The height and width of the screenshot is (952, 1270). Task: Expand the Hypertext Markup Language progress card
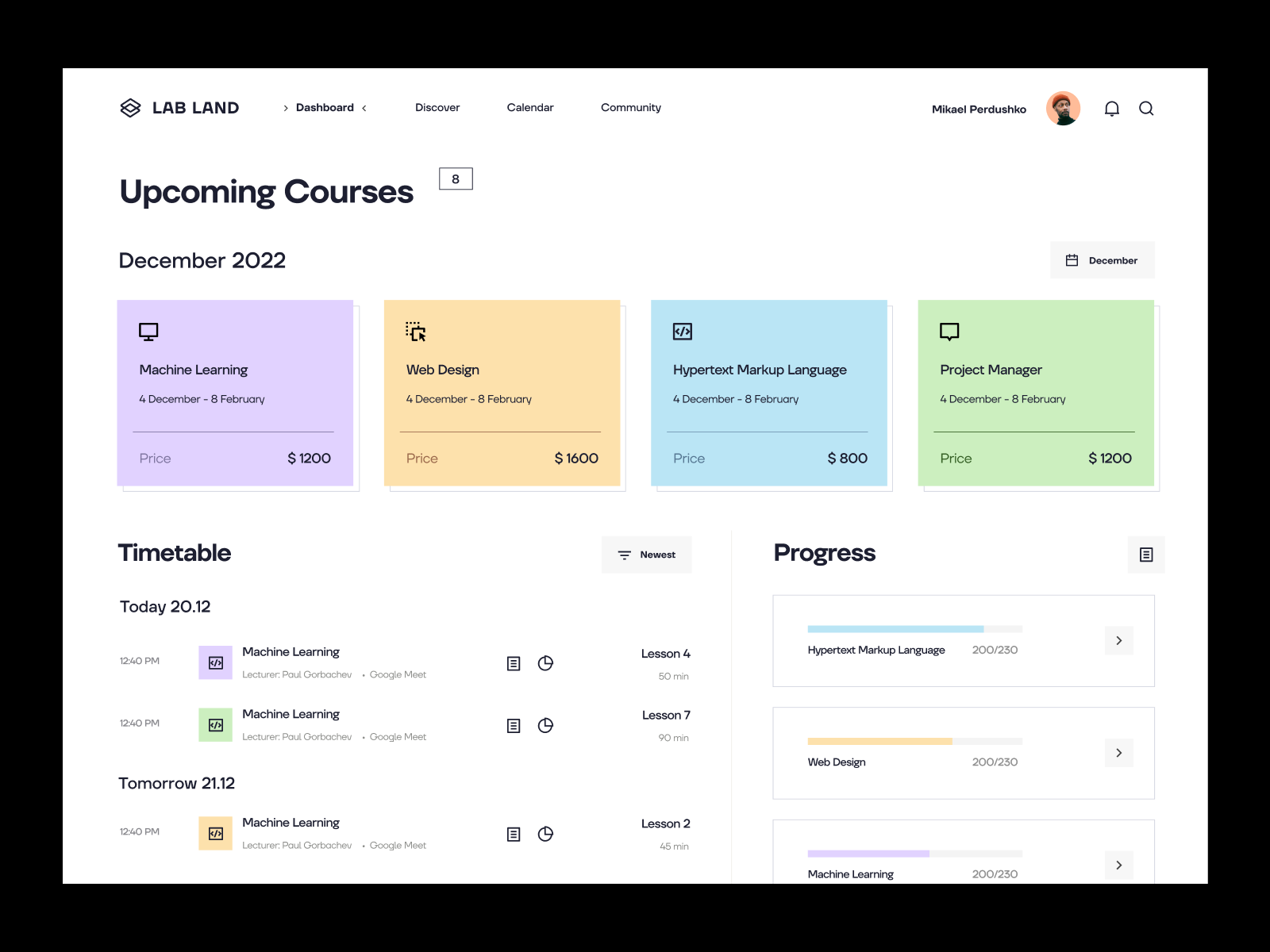pos(1118,640)
